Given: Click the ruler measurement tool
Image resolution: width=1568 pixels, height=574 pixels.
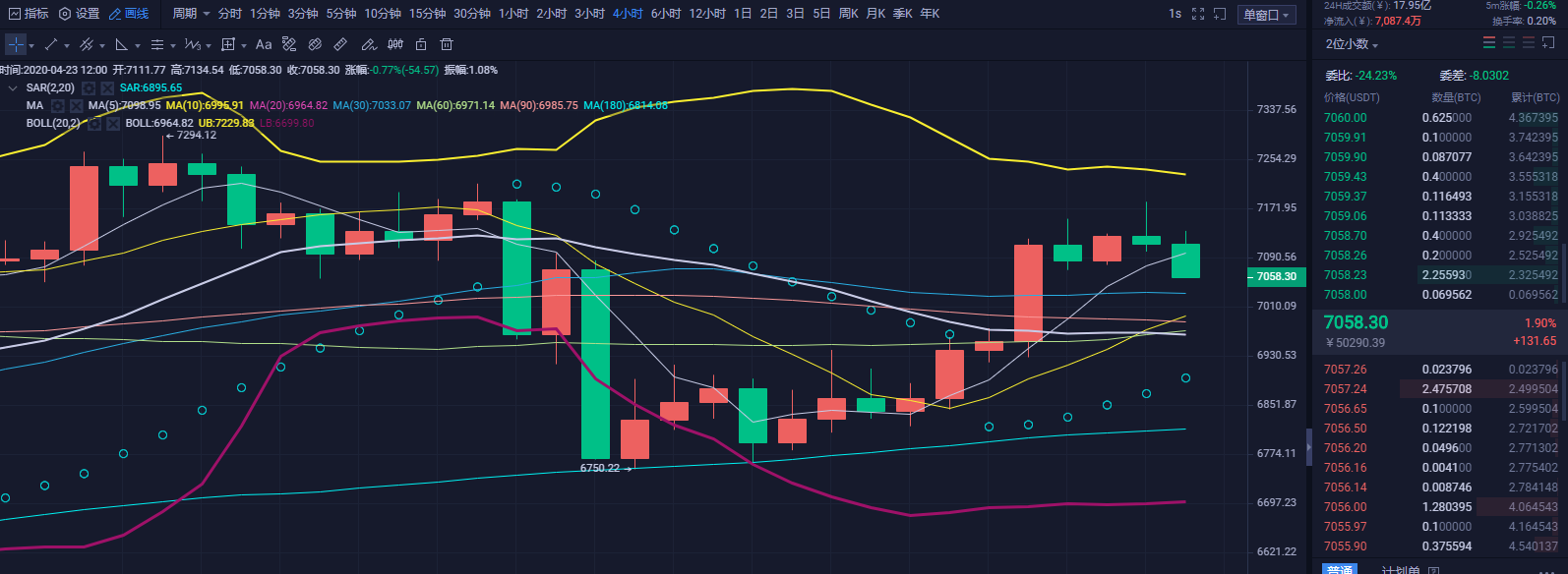Looking at the screenshot, I should click(x=340, y=44).
